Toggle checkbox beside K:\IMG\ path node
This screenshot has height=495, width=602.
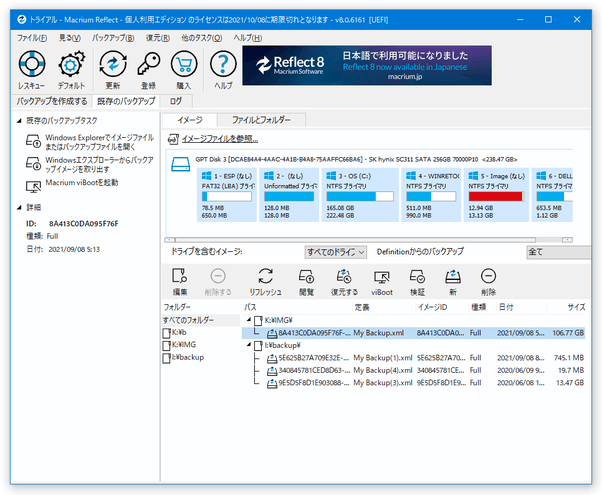(259, 320)
